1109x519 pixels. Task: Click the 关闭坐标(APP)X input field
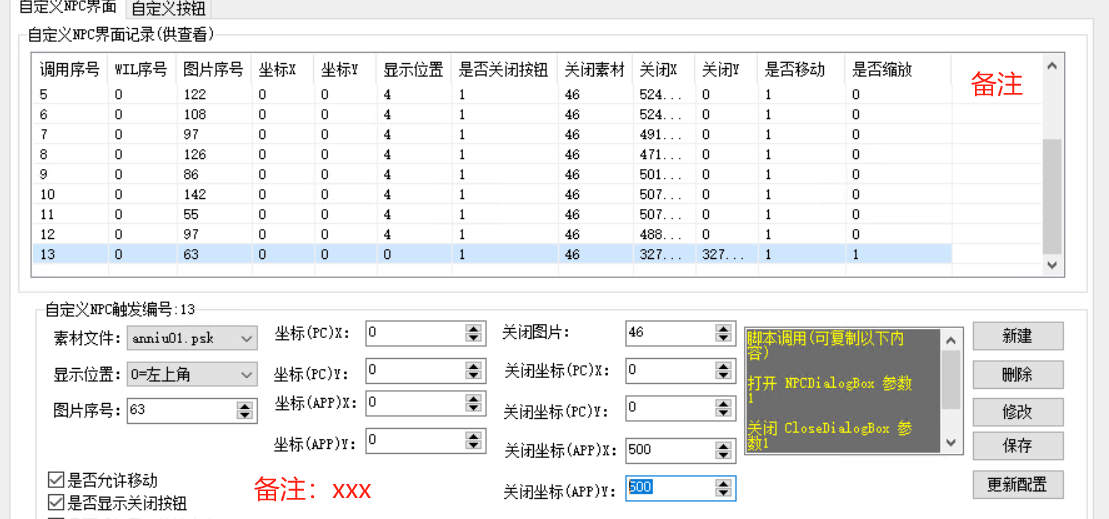[669, 450]
